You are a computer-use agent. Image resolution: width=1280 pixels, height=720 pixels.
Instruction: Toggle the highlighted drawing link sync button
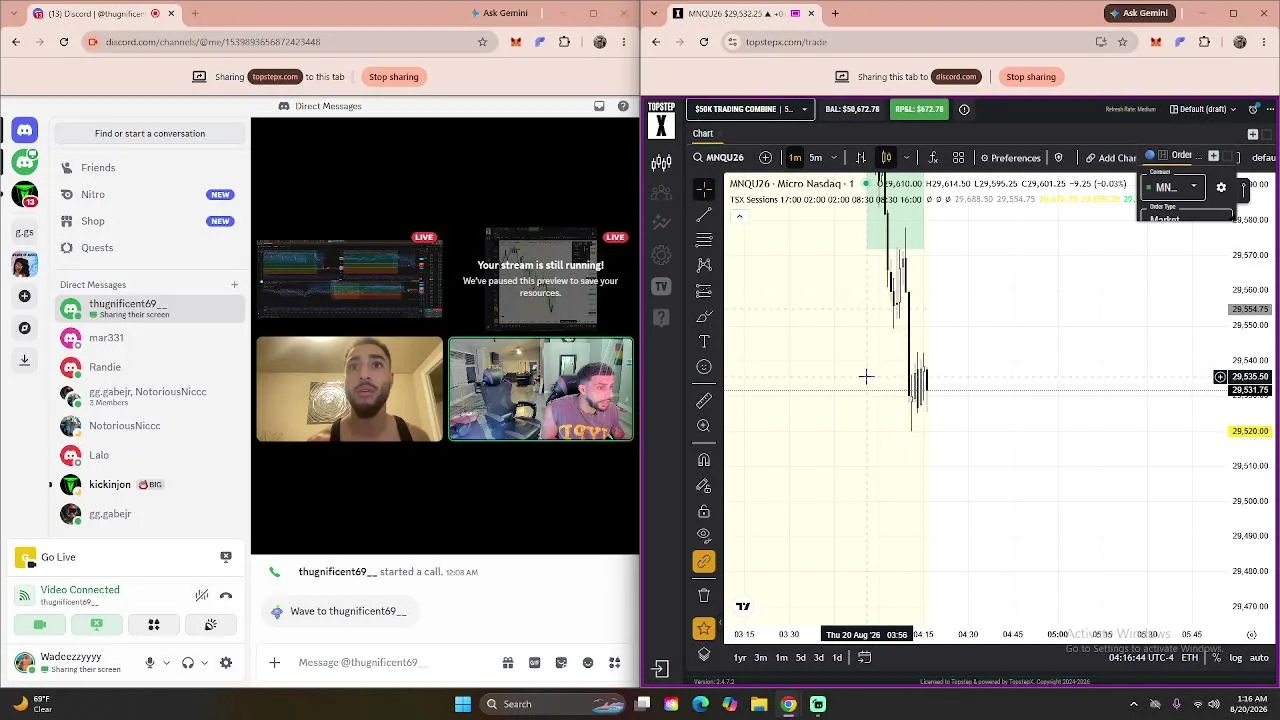tap(704, 562)
